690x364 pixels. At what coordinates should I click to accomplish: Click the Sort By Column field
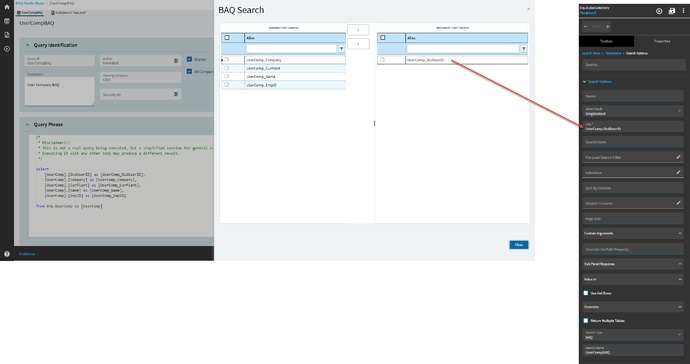click(x=633, y=188)
